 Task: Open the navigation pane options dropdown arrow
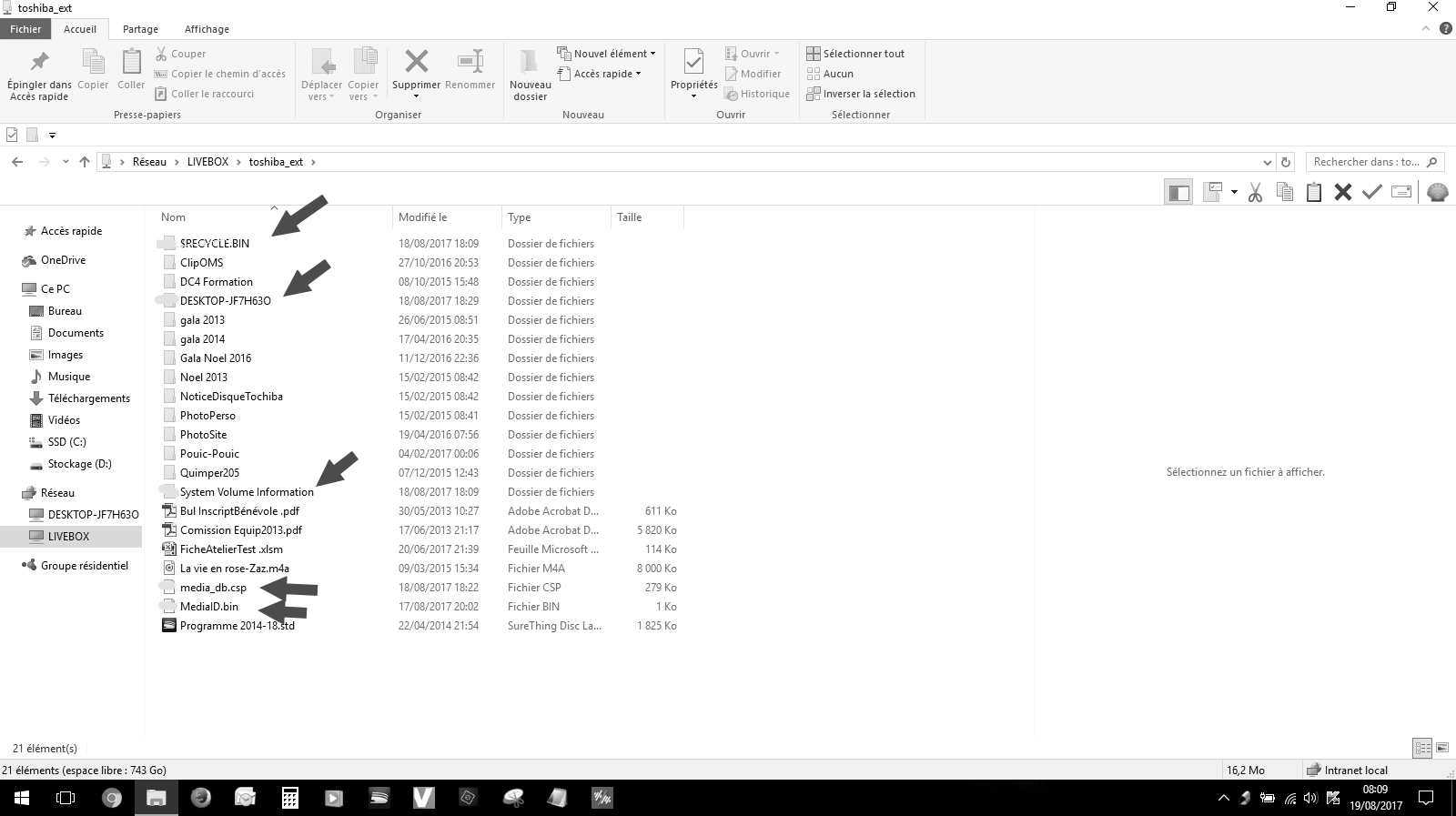point(1234,192)
